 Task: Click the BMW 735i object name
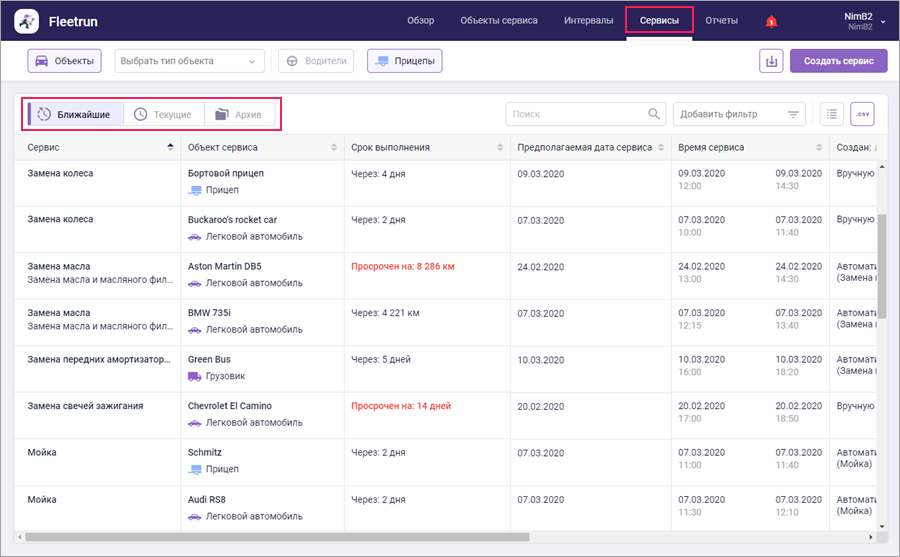pyautogui.click(x=209, y=313)
